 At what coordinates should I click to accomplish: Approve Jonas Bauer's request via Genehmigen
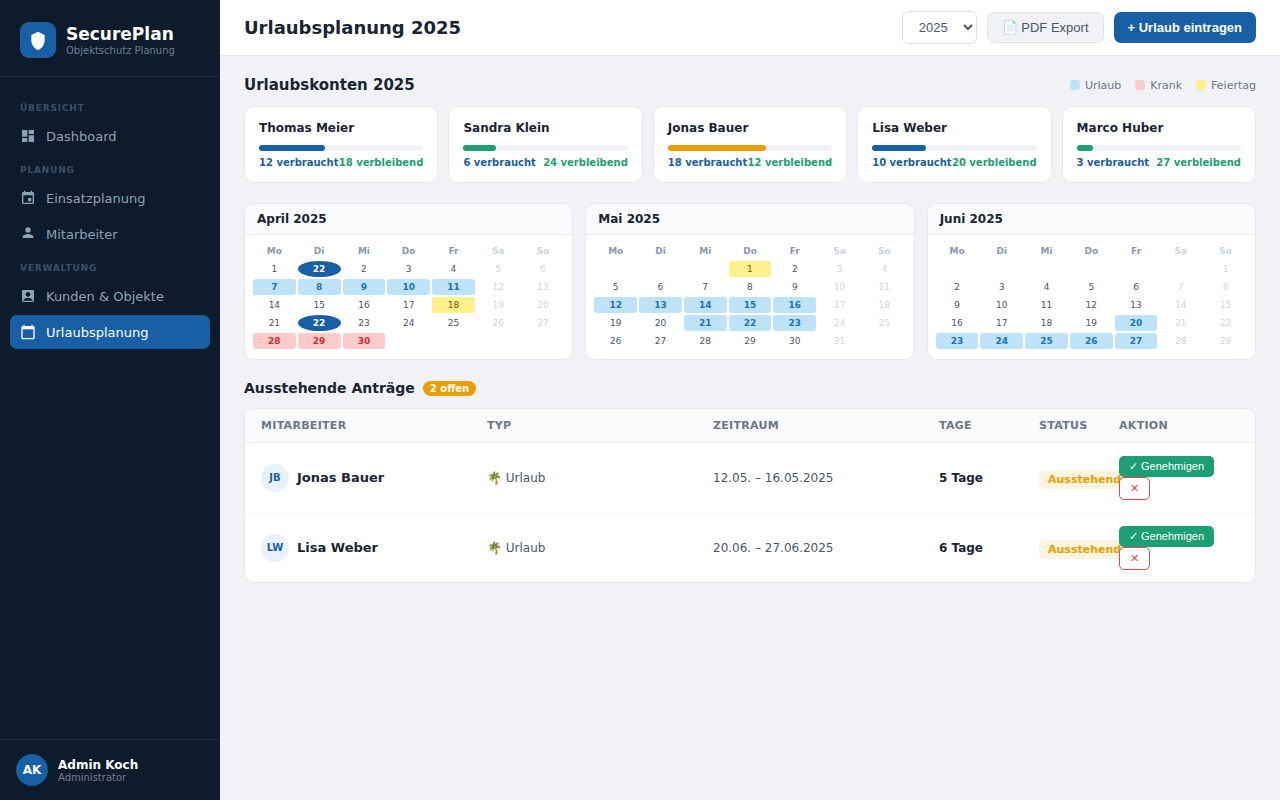(x=1166, y=466)
